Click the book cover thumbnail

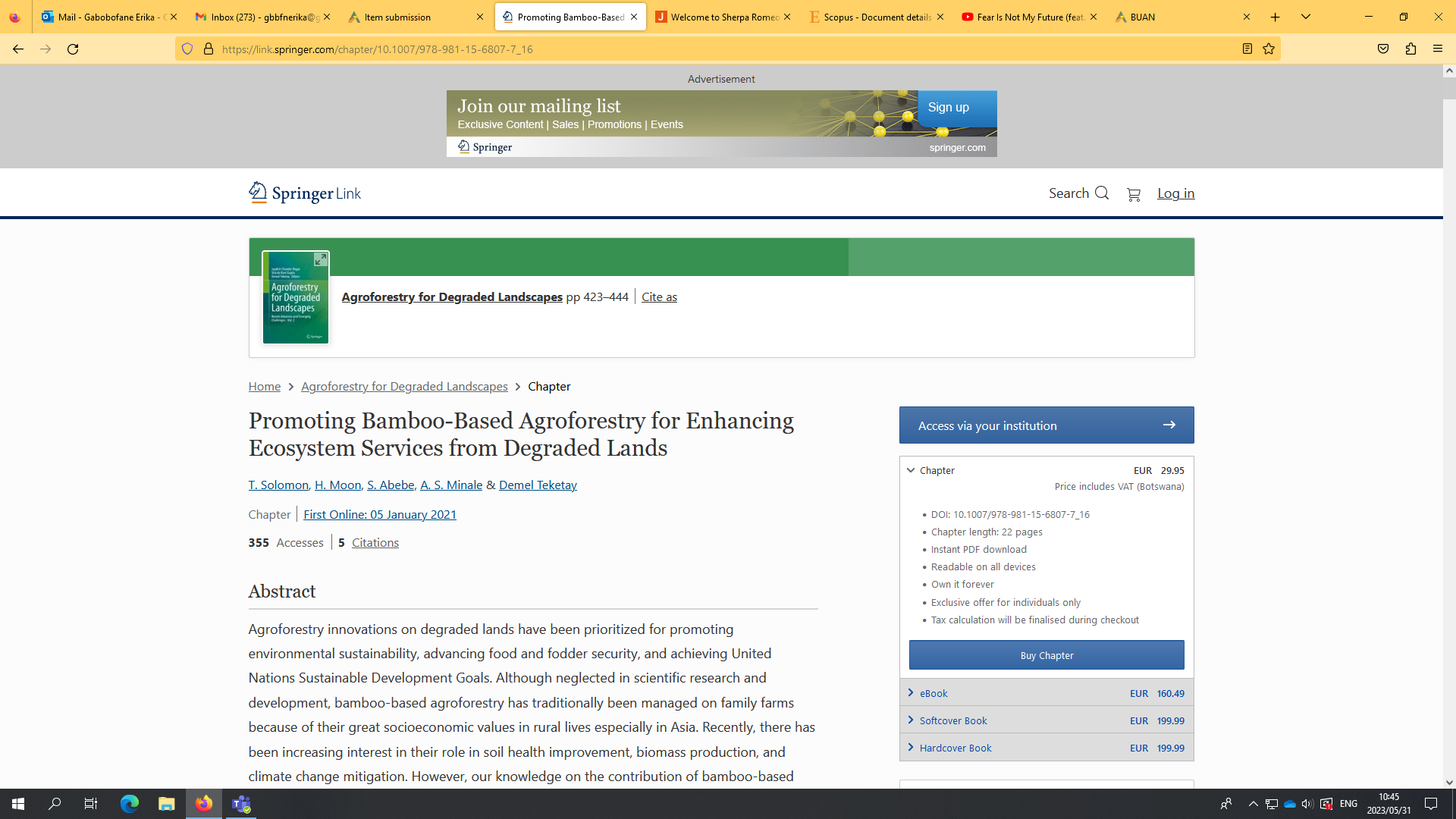(x=295, y=298)
